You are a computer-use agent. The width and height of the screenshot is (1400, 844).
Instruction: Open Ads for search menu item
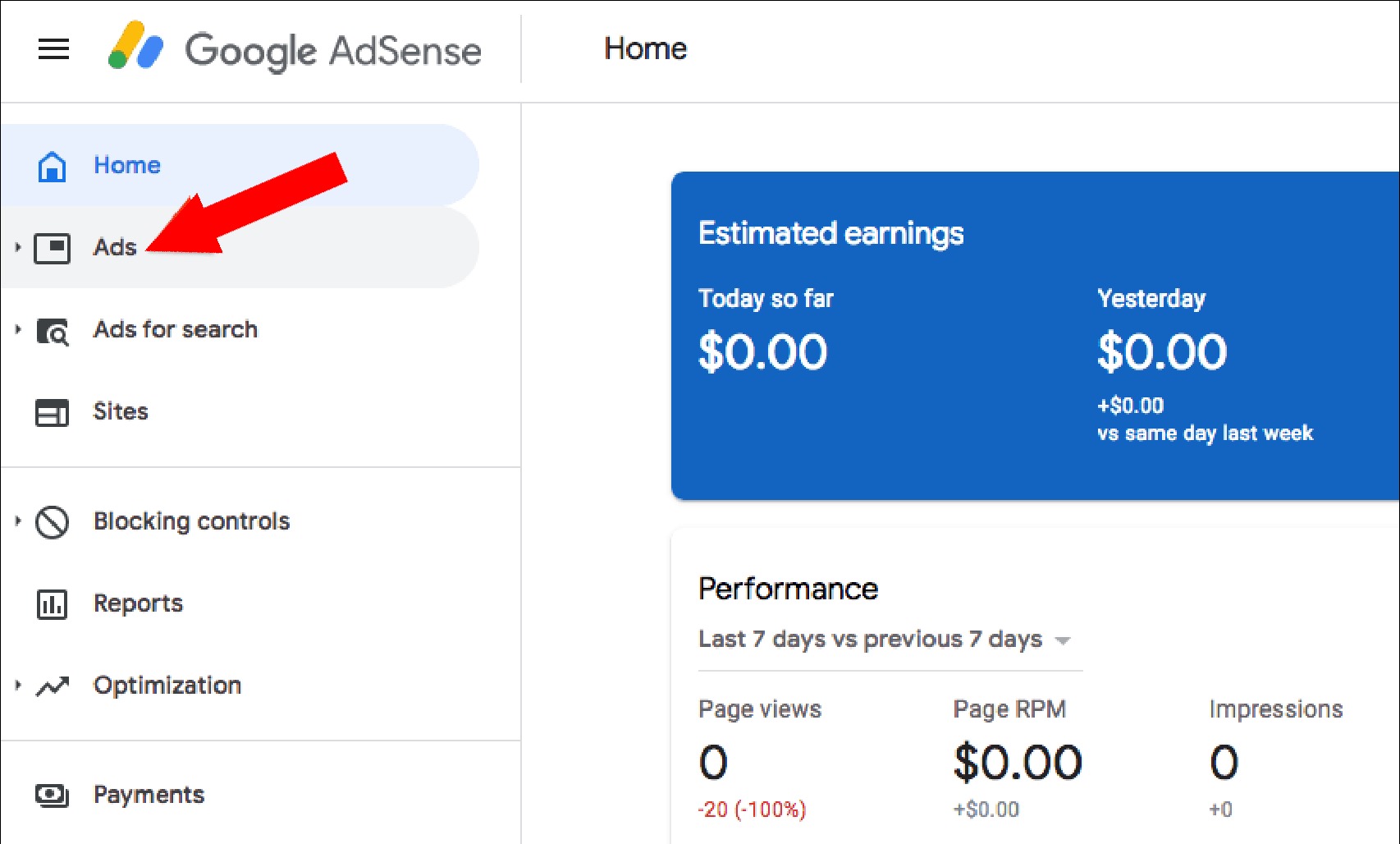(x=240, y=329)
